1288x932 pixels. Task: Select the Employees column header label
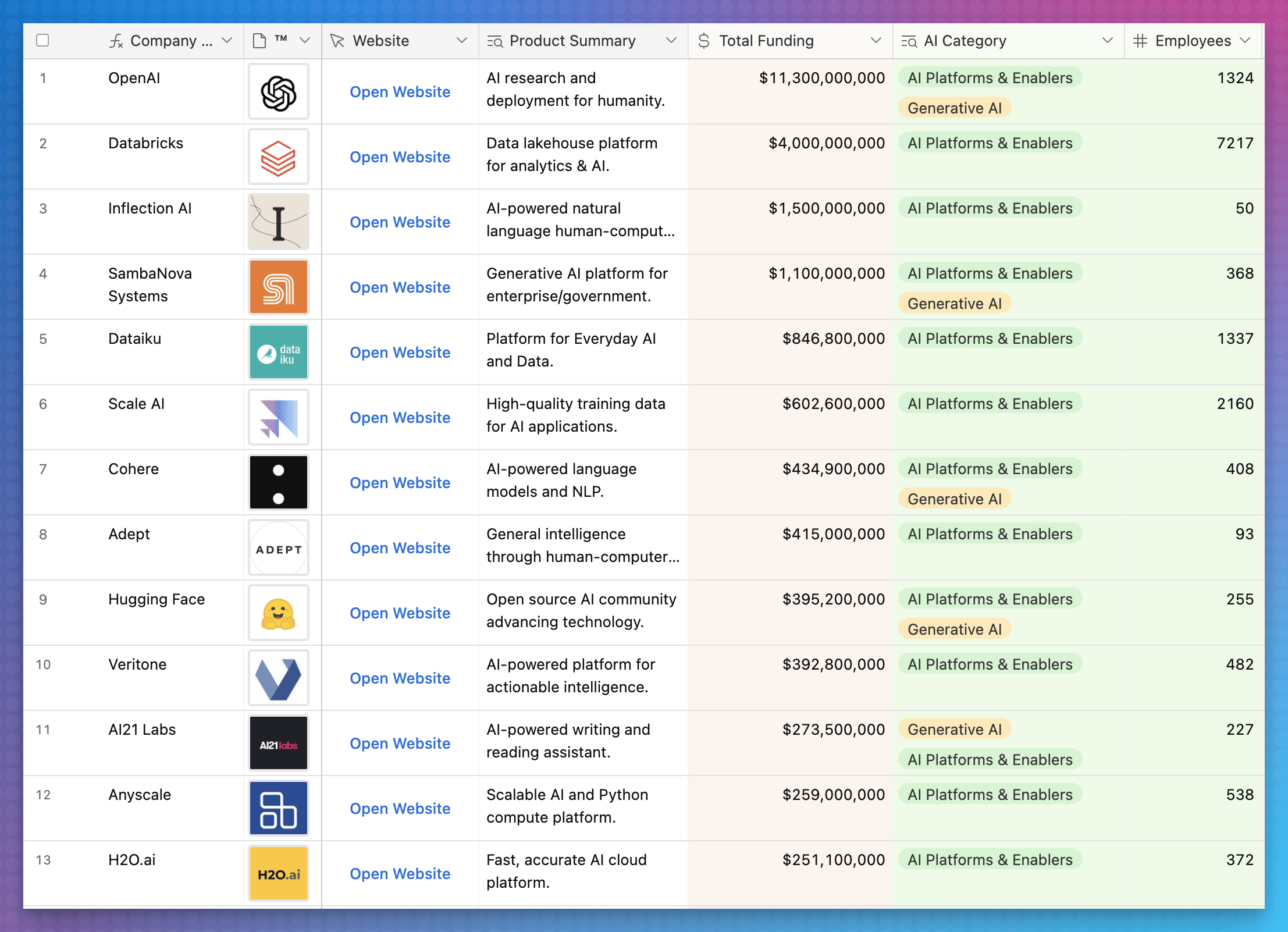1193,41
